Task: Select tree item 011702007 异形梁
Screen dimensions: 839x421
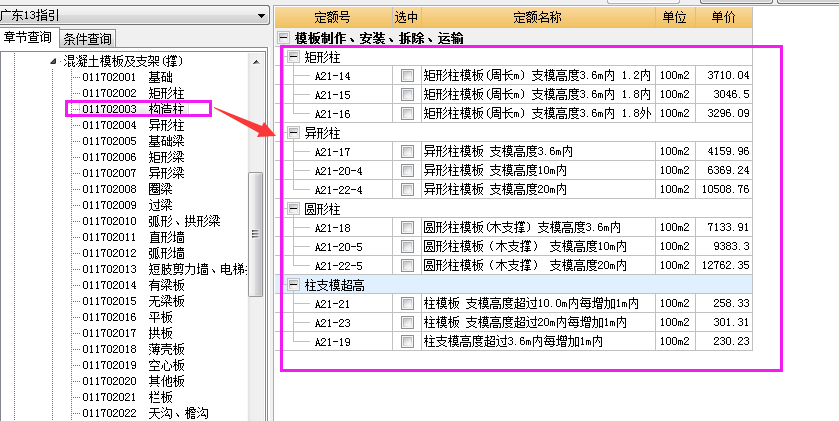Action: click(133, 173)
